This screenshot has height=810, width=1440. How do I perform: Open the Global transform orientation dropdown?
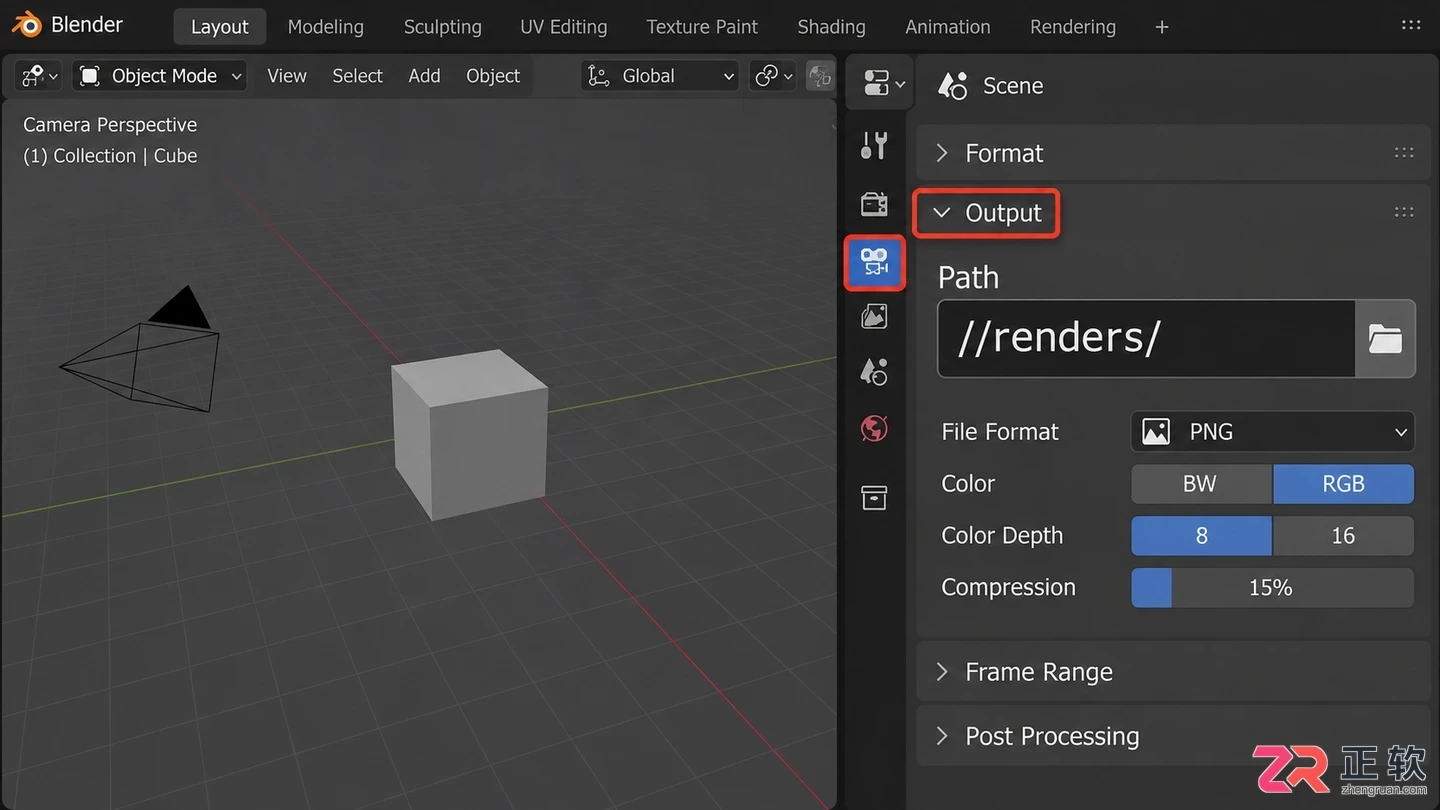(661, 76)
